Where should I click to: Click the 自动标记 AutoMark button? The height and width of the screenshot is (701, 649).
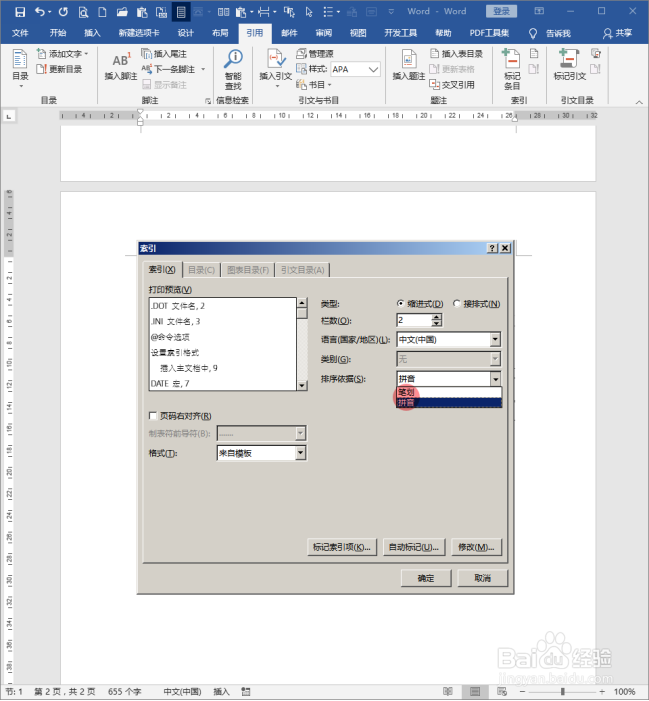point(414,547)
